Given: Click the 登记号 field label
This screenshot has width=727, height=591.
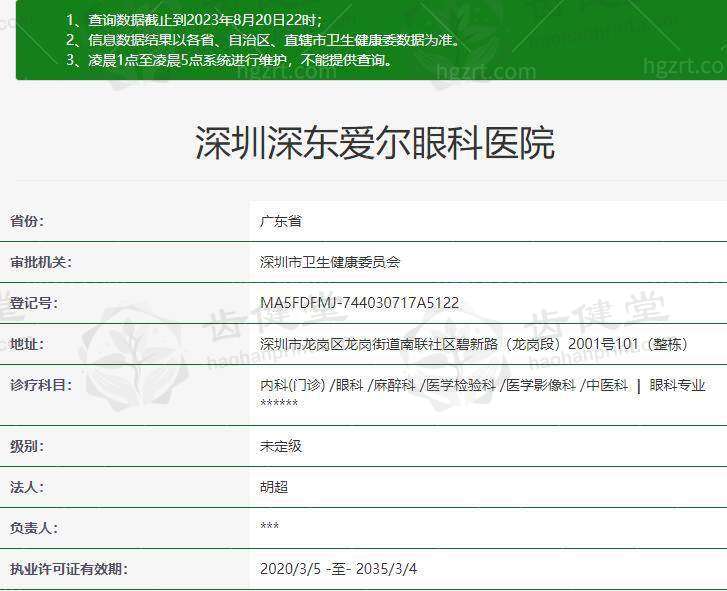Looking at the screenshot, I should coord(33,303).
